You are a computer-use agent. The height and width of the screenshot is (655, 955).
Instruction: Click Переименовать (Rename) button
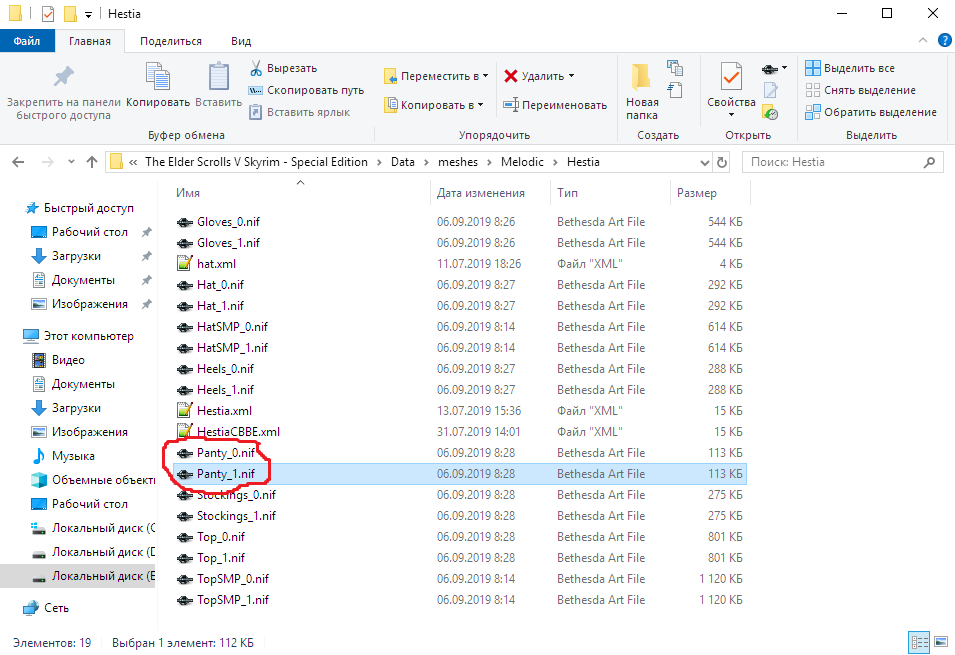pyautogui.click(x=555, y=105)
